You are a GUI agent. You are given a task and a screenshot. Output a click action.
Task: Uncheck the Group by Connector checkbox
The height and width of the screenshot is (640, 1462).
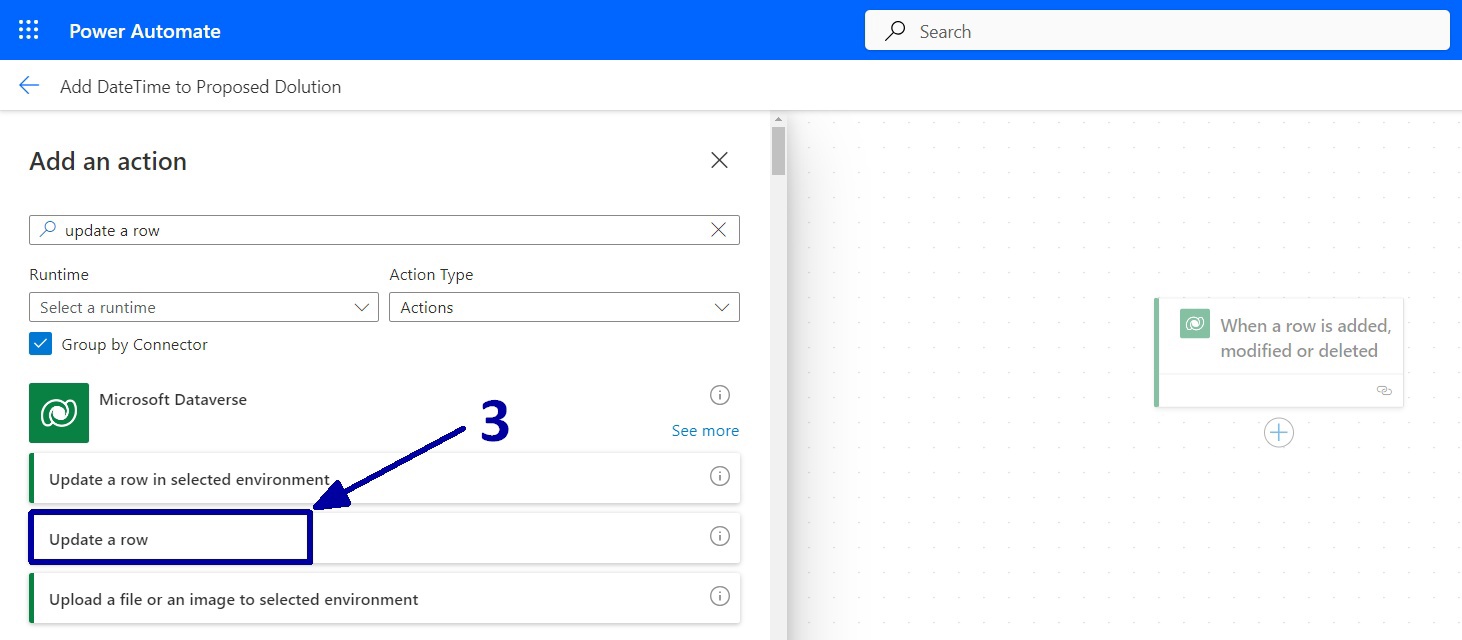40,344
